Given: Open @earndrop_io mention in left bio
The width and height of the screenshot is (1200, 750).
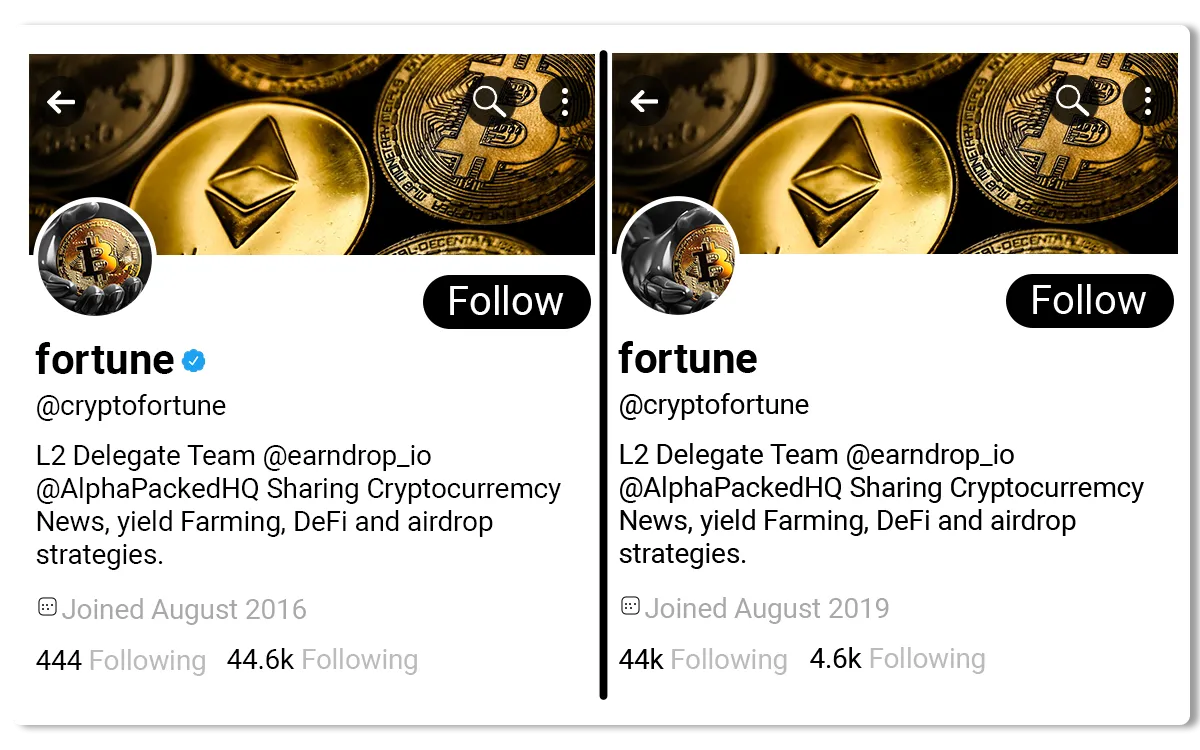Looking at the screenshot, I should tap(347, 456).
